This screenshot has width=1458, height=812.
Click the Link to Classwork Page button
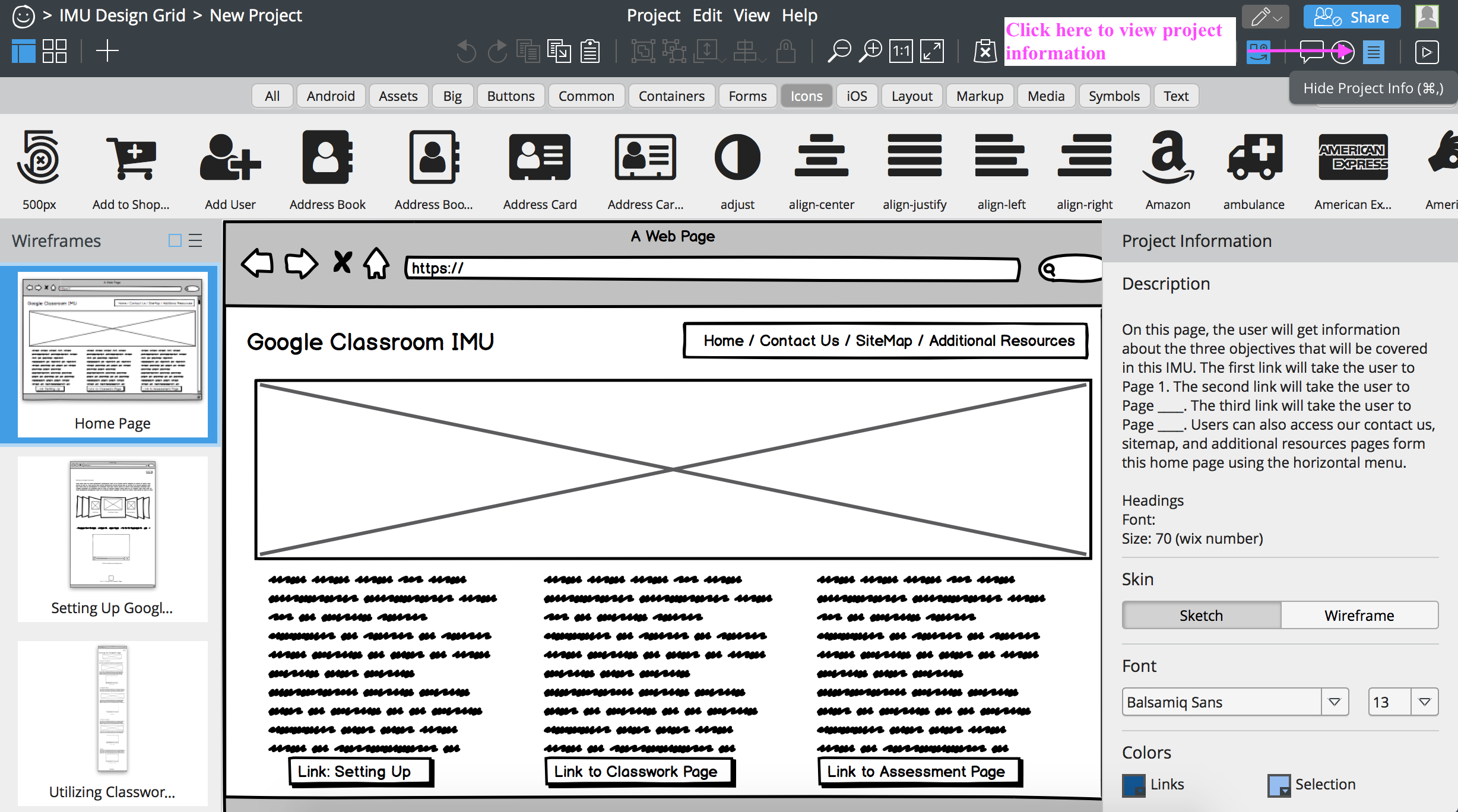[x=640, y=772]
